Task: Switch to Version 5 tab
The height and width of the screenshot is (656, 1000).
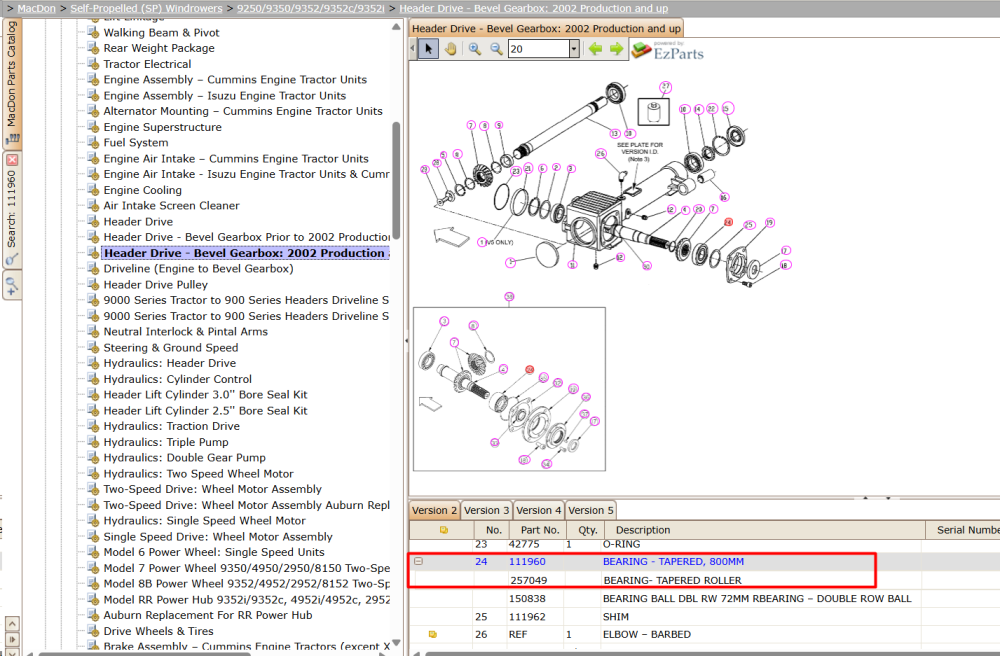Action: [591, 510]
